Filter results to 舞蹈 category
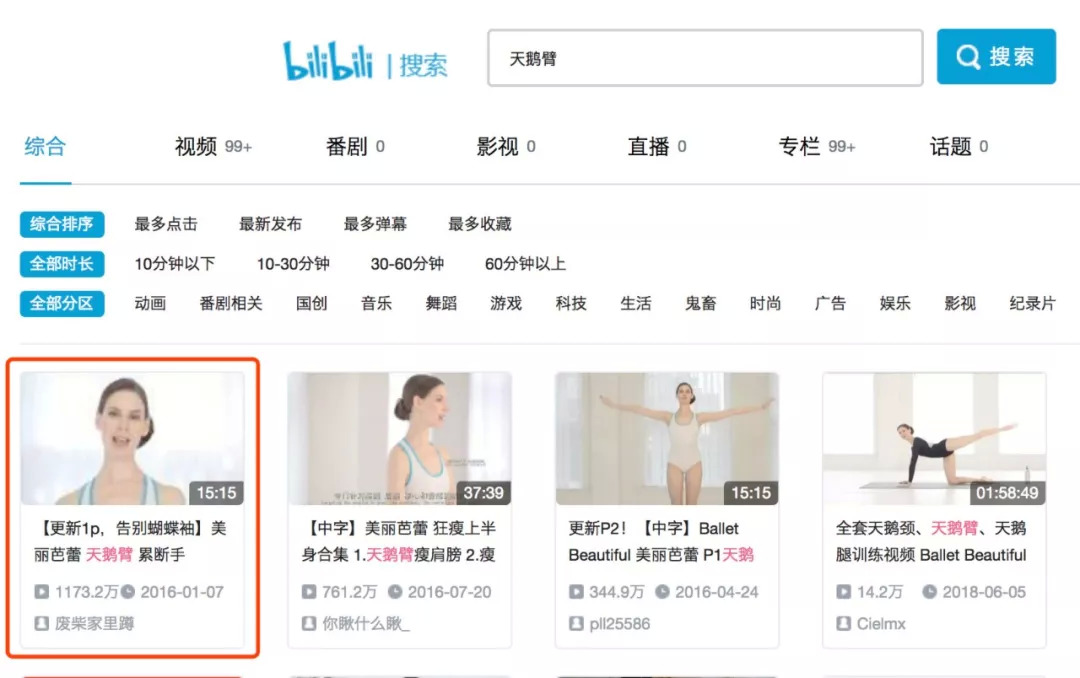 pyautogui.click(x=441, y=304)
